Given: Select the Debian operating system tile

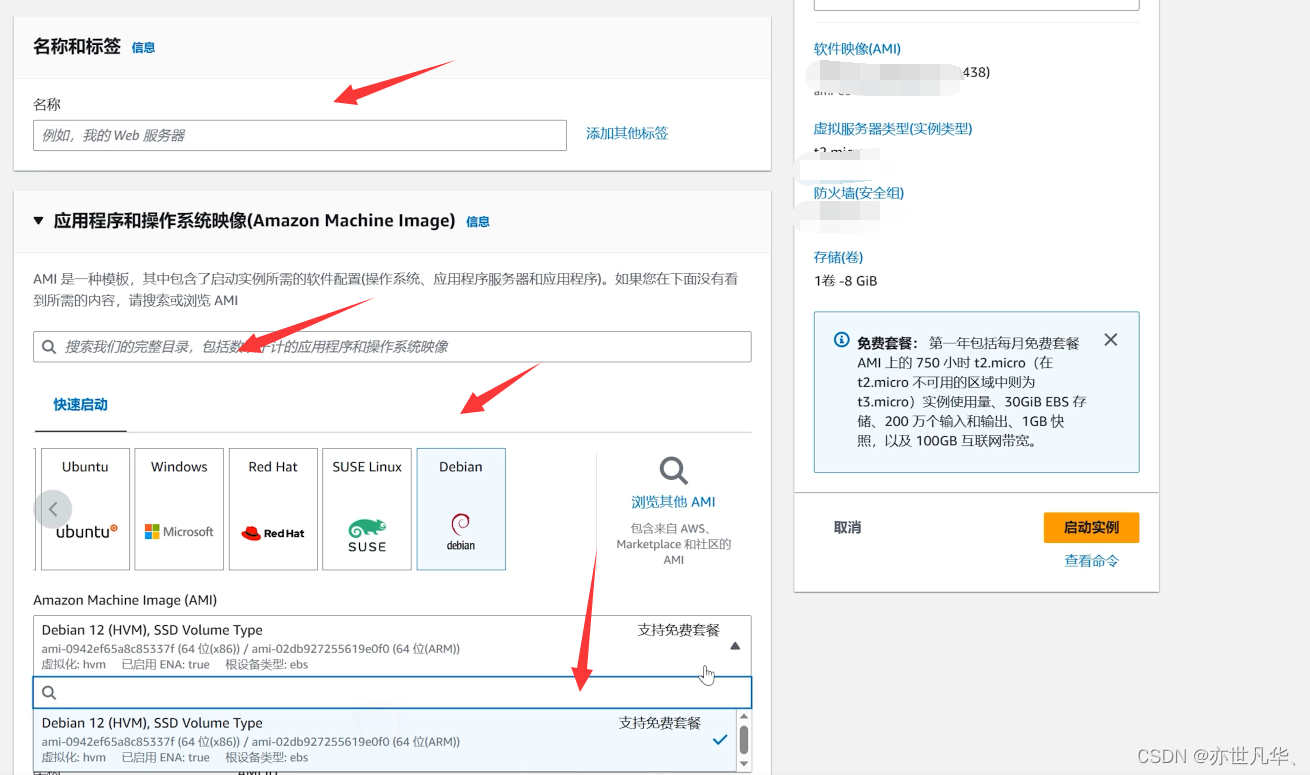Looking at the screenshot, I should point(461,508).
